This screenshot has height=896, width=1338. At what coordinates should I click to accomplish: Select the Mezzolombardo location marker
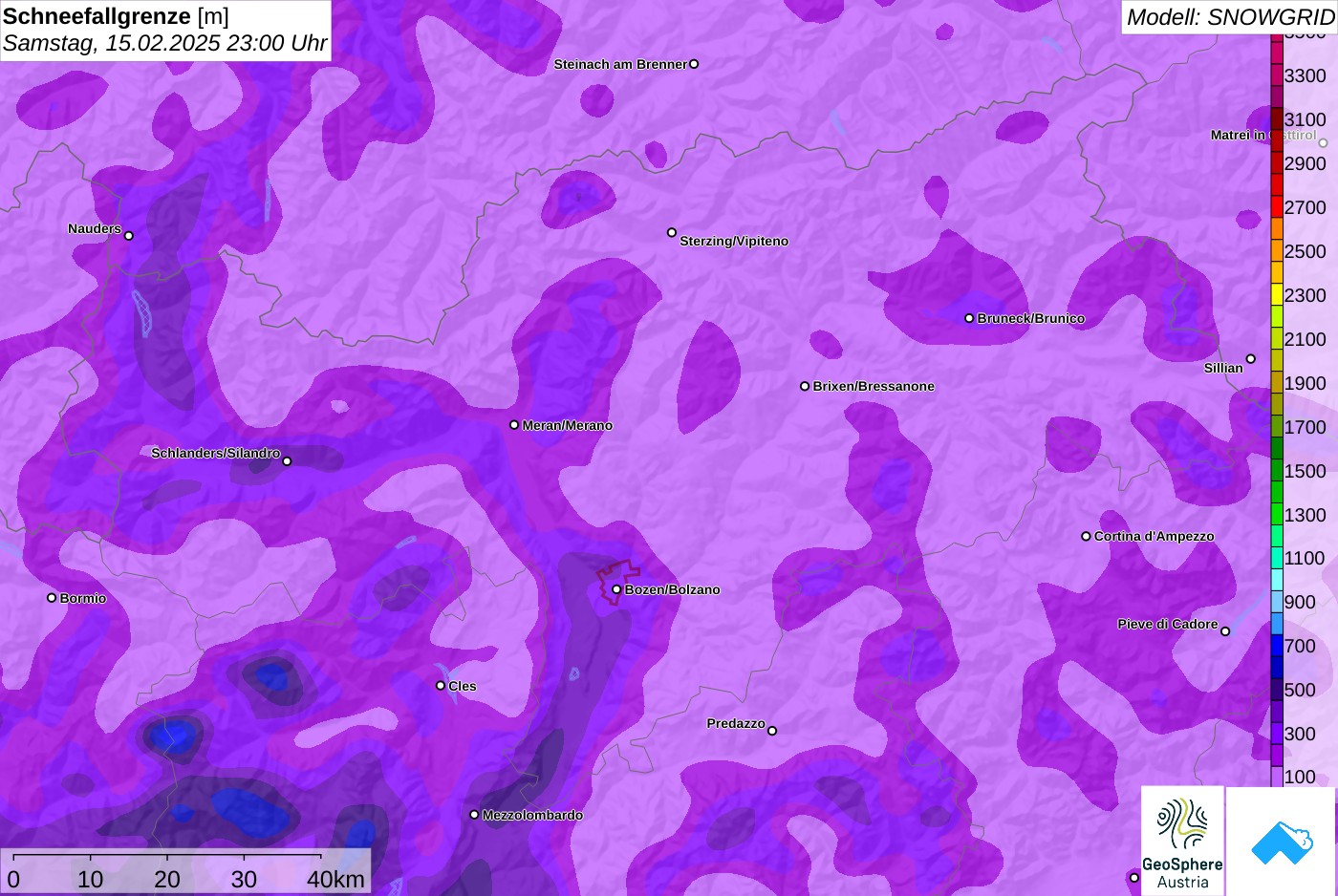click(x=474, y=815)
